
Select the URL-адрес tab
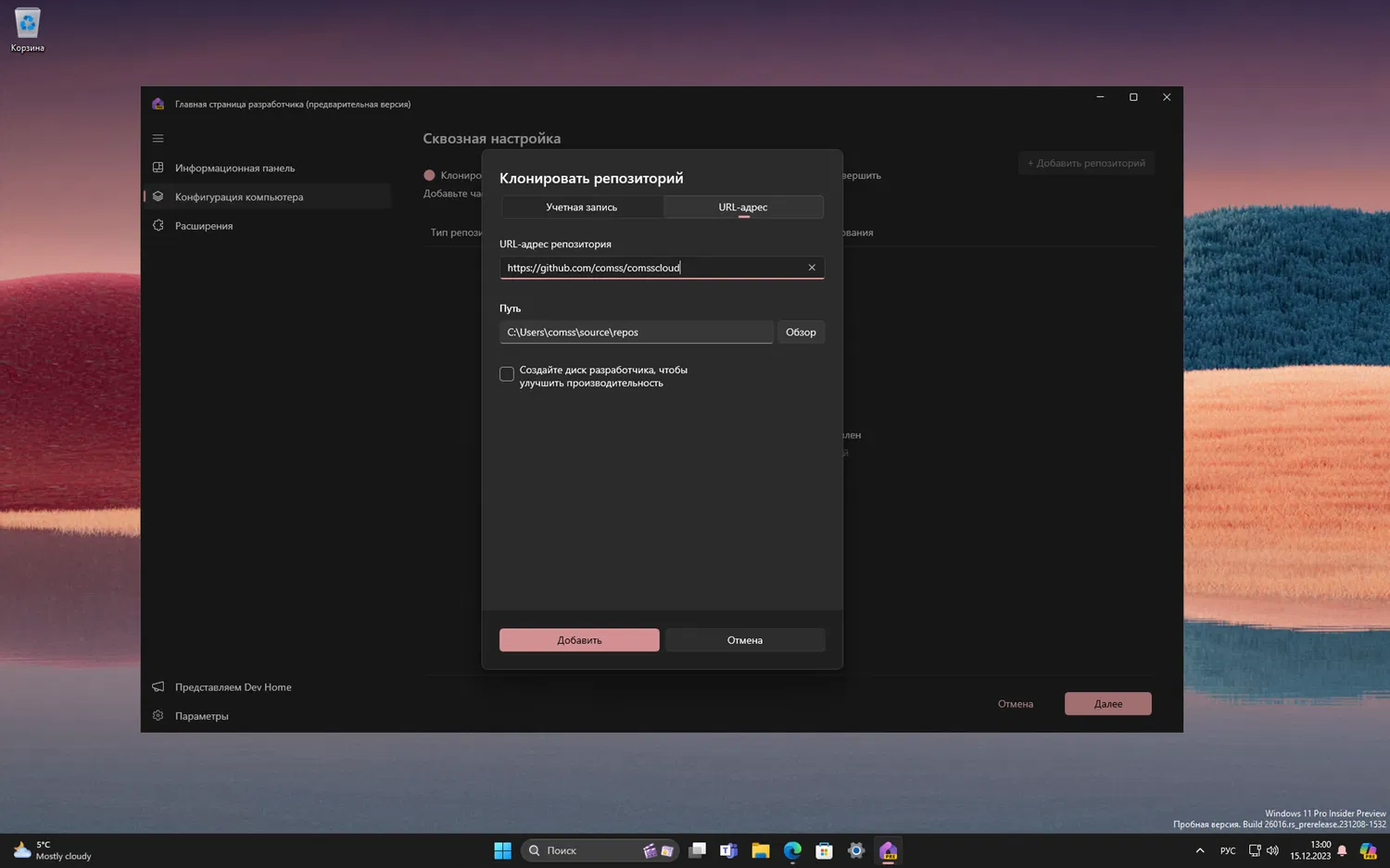click(x=743, y=207)
